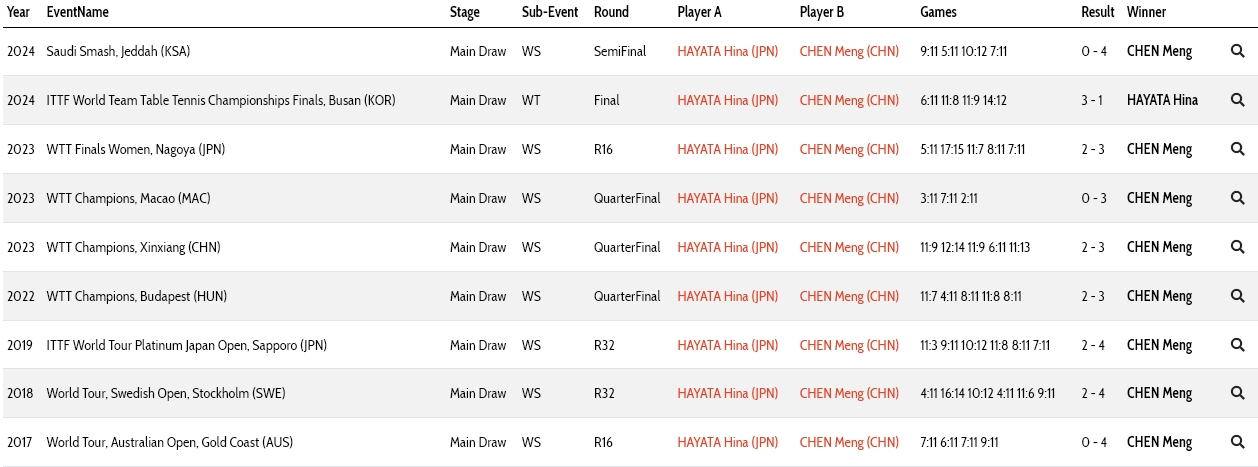This screenshot has height=467, width=1258.
Task: Click CHEN Meng link in Swedish Open row
Action: (849, 393)
